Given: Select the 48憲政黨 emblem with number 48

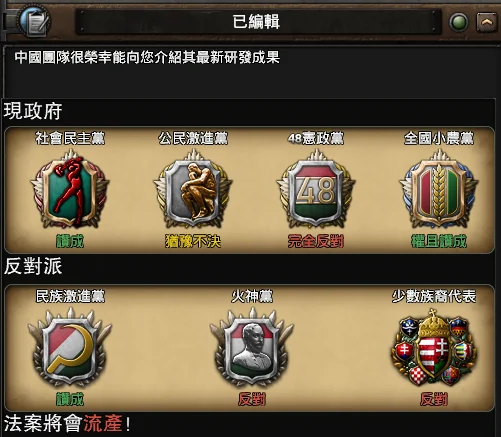Looking at the screenshot, I should click(316, 189).
